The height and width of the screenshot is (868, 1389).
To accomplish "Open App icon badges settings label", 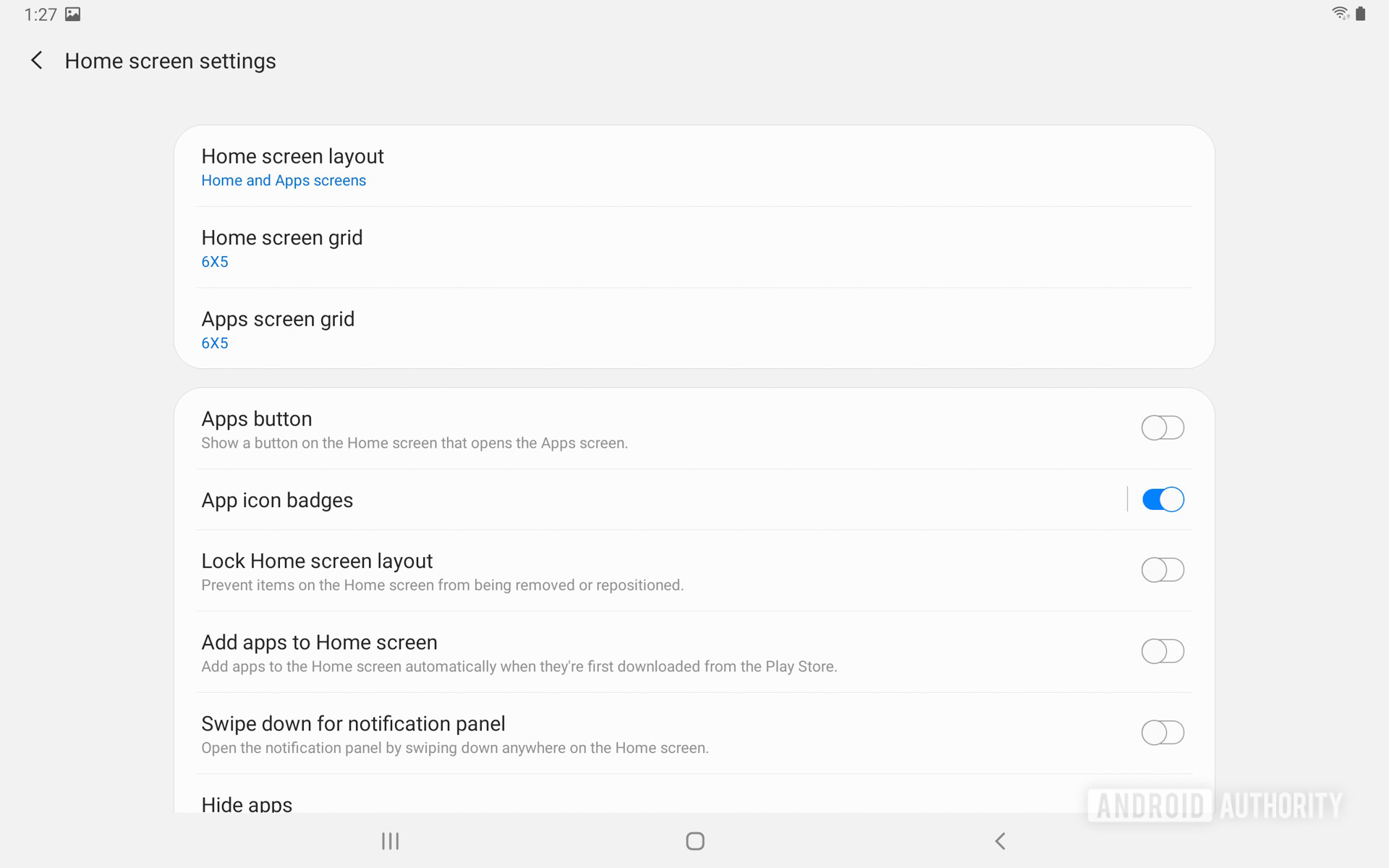I will click(x=277, y=500).
